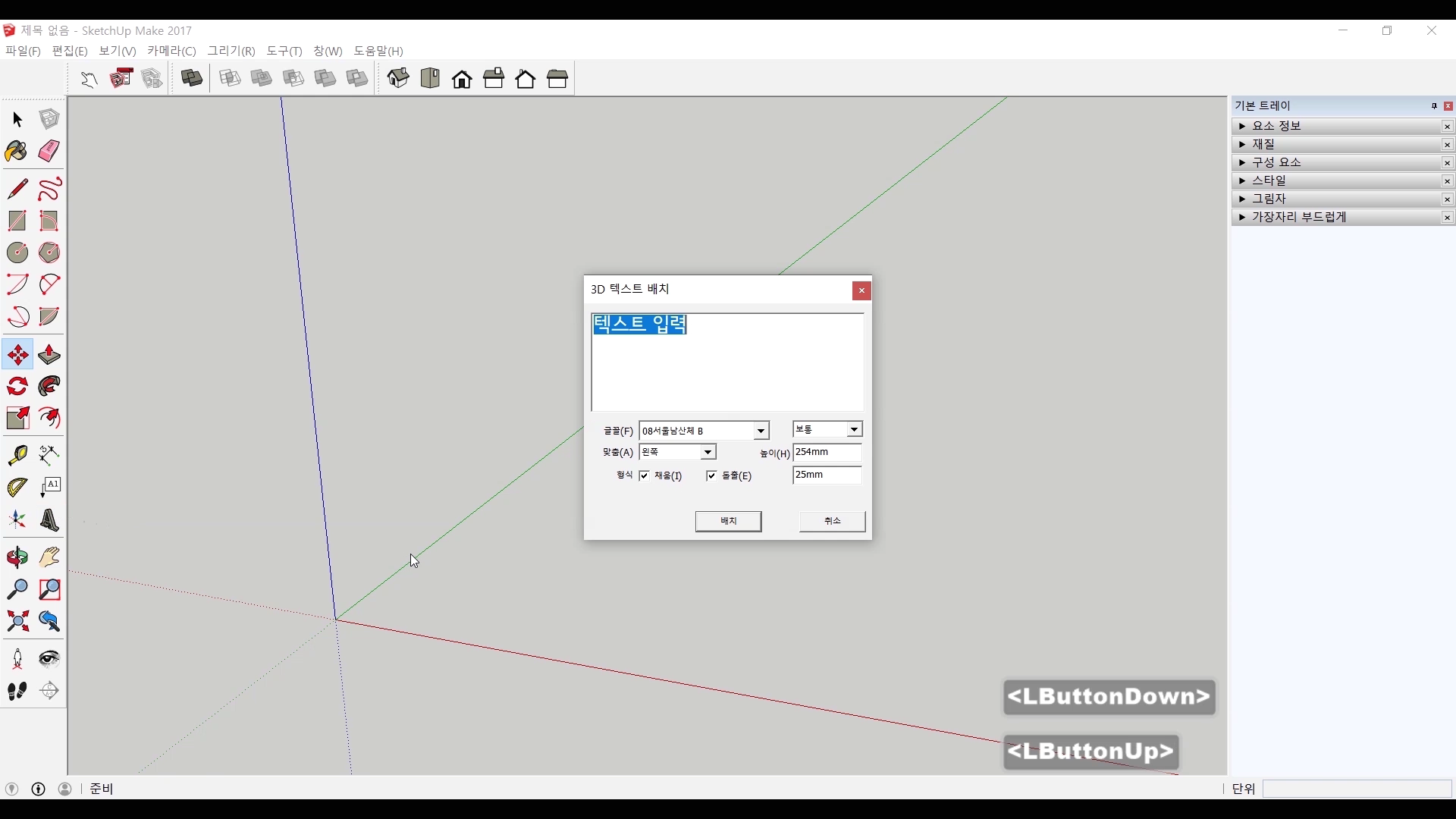Expand the 재질 materials panel
The width and height of the screenshot is (1456, 819).
(1263, 144)
